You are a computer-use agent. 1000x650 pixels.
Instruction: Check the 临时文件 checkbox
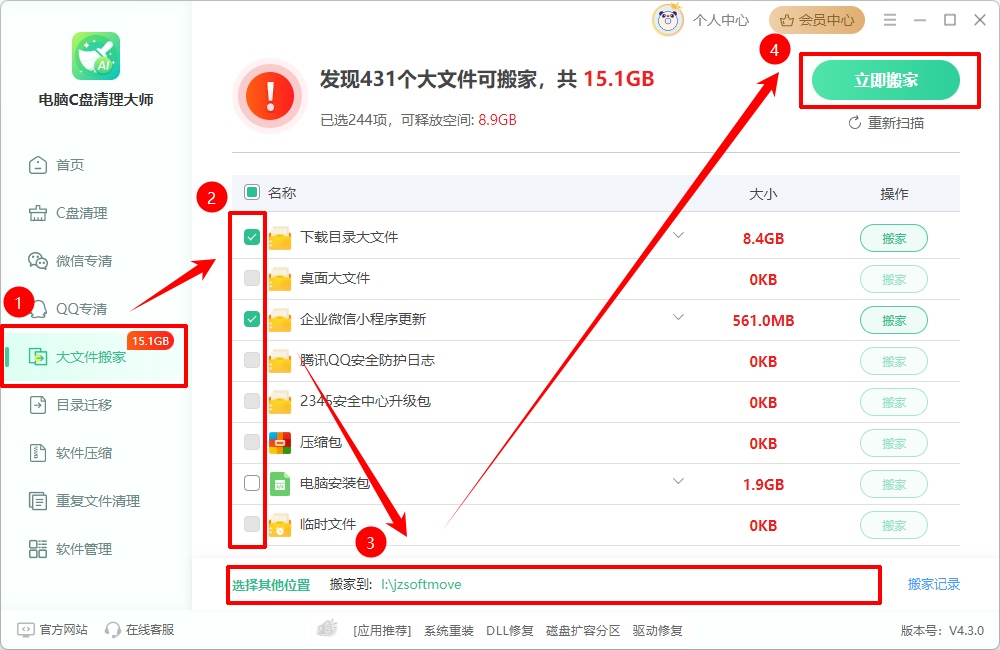click(x=252, y=524)
